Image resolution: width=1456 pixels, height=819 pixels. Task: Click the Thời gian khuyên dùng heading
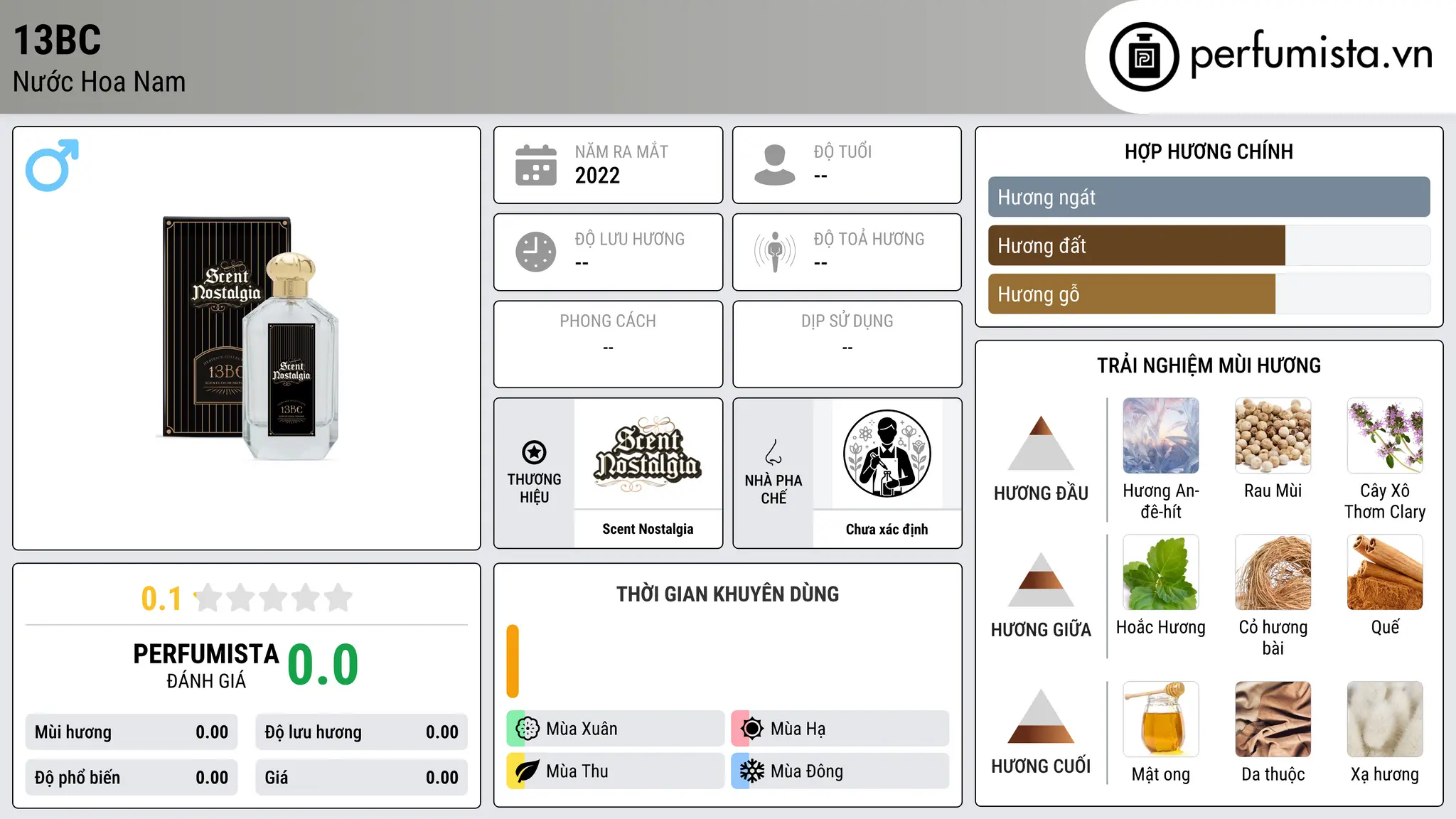pos(727,594)
